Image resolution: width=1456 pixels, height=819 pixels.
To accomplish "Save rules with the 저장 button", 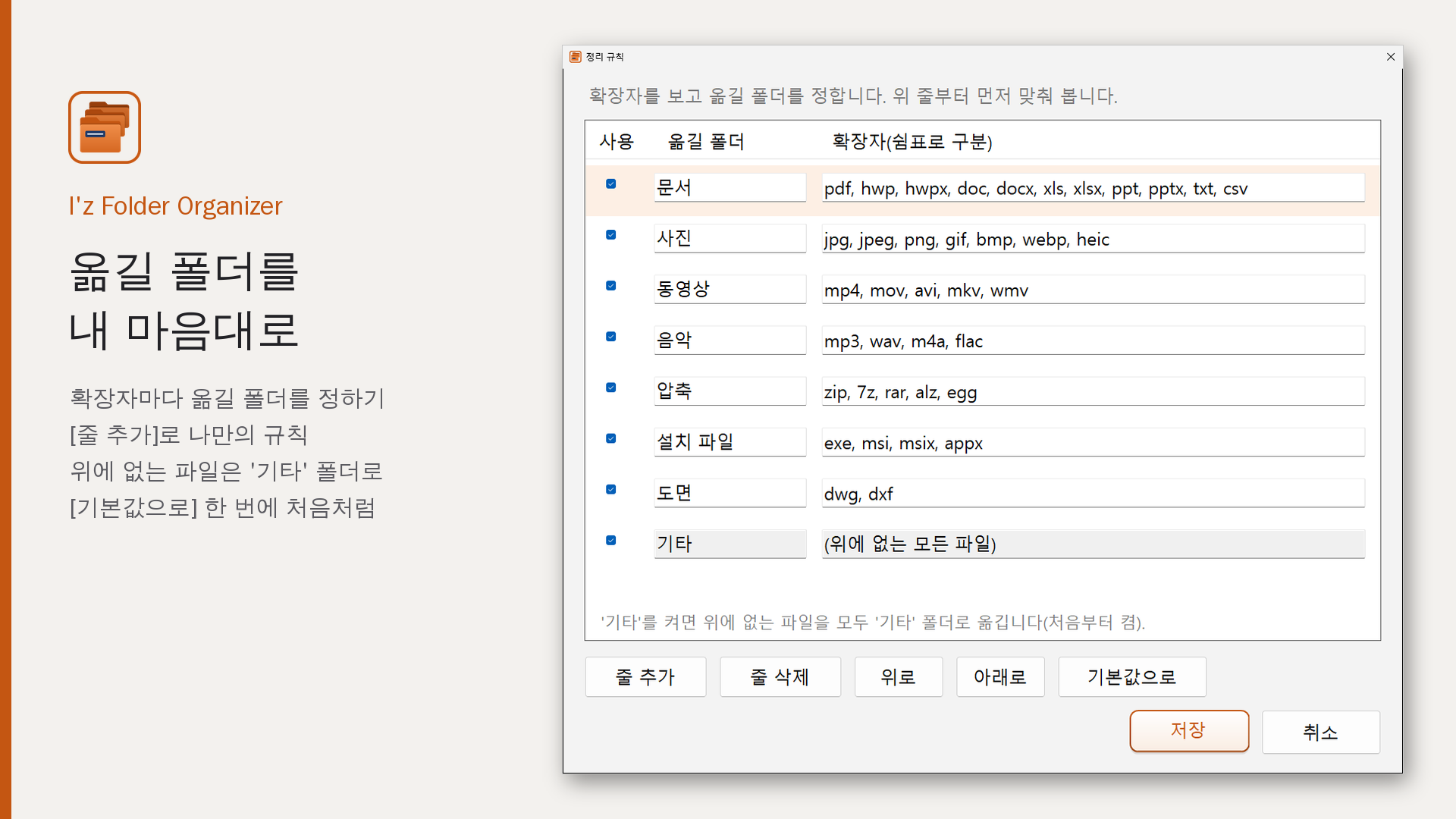I will click(1189, 731).
